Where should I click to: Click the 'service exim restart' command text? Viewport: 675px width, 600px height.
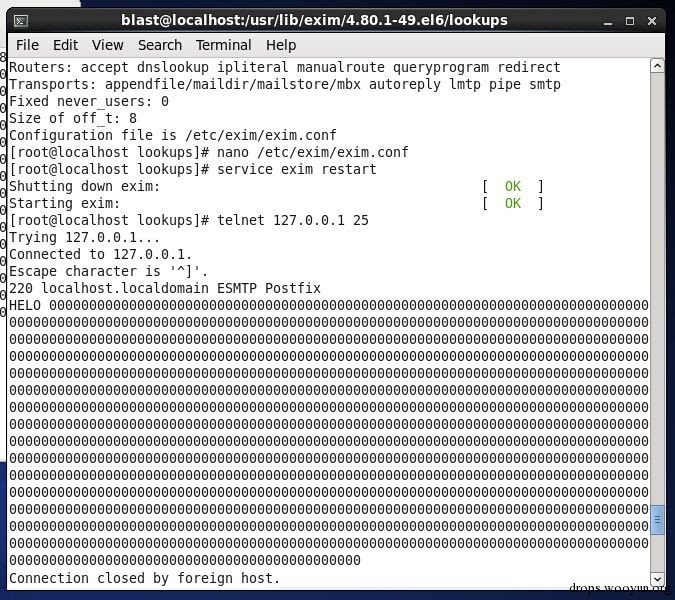[297, 169]
